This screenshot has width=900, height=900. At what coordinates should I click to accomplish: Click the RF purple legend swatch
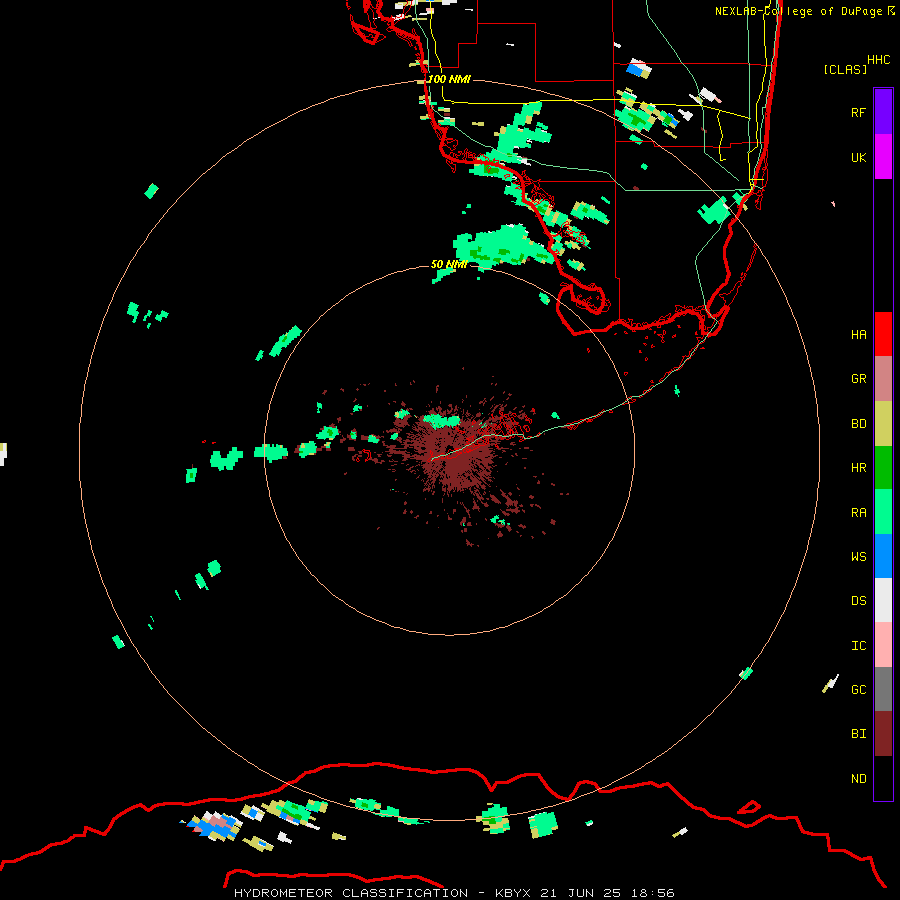883,112
